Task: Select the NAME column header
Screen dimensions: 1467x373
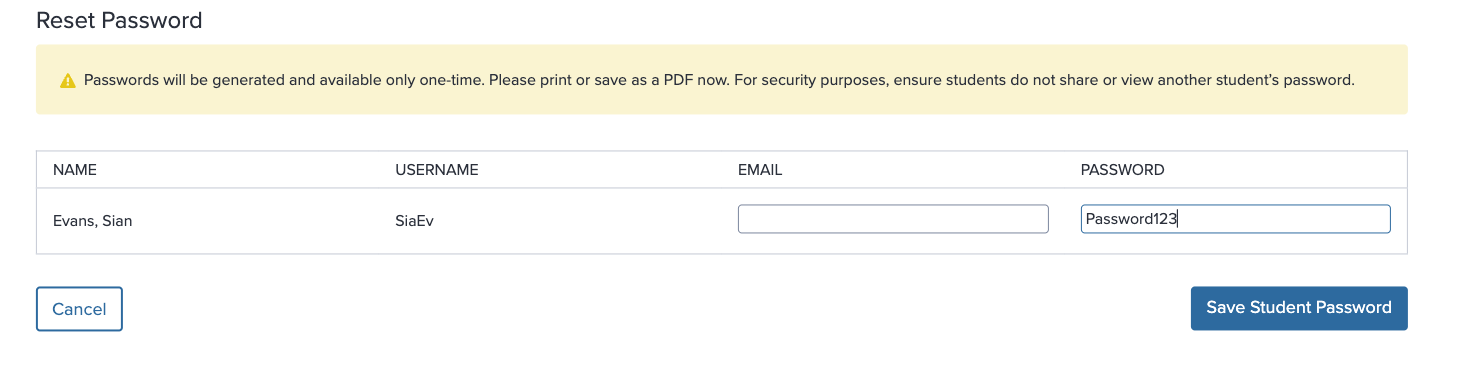Action: pos(75,170)
